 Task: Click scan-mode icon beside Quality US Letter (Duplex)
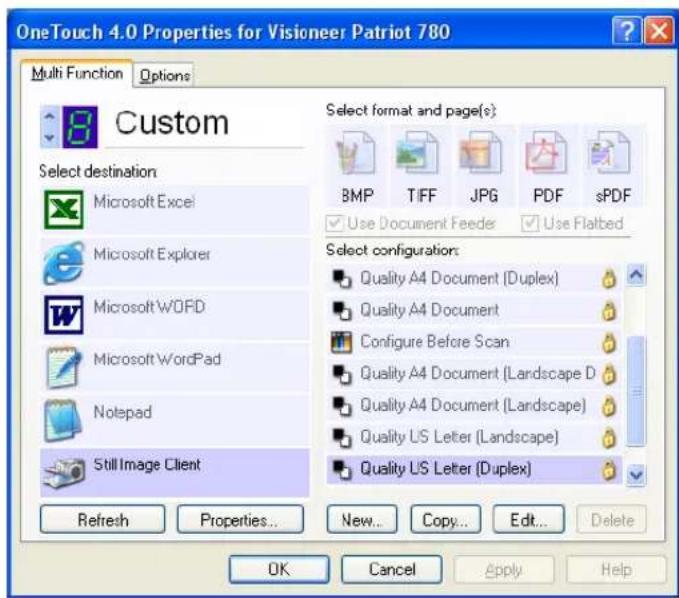[x=341, y=469]
